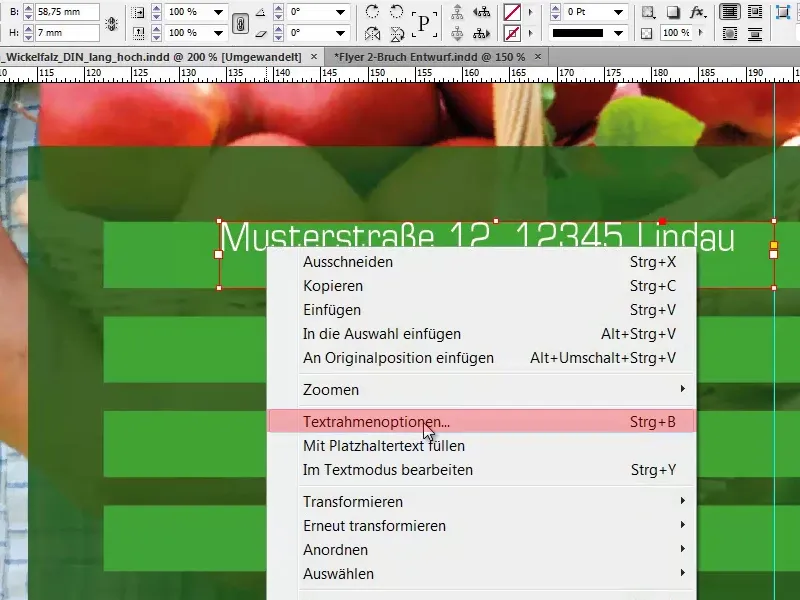Click the opacity 100 % field
Viewport: 800px width, 600px height.
[x=676, y=34]
